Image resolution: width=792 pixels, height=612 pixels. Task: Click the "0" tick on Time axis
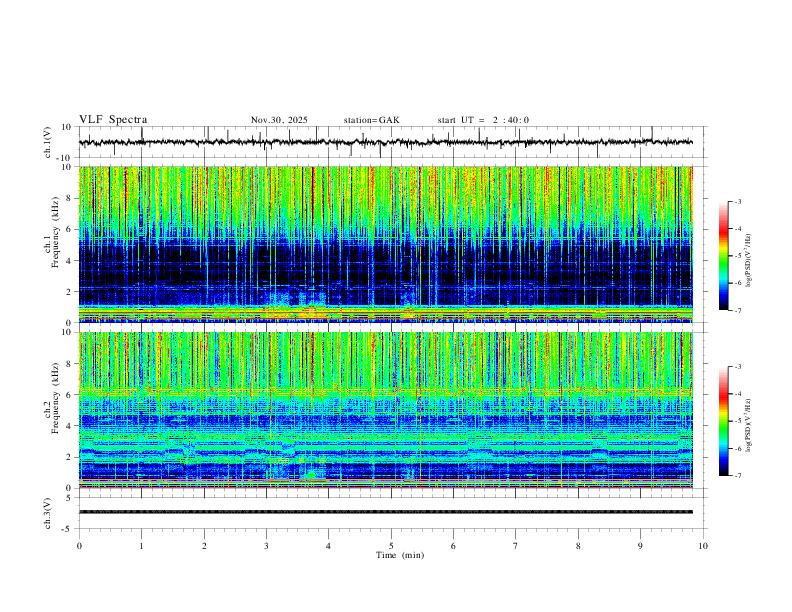coord(79,546)
